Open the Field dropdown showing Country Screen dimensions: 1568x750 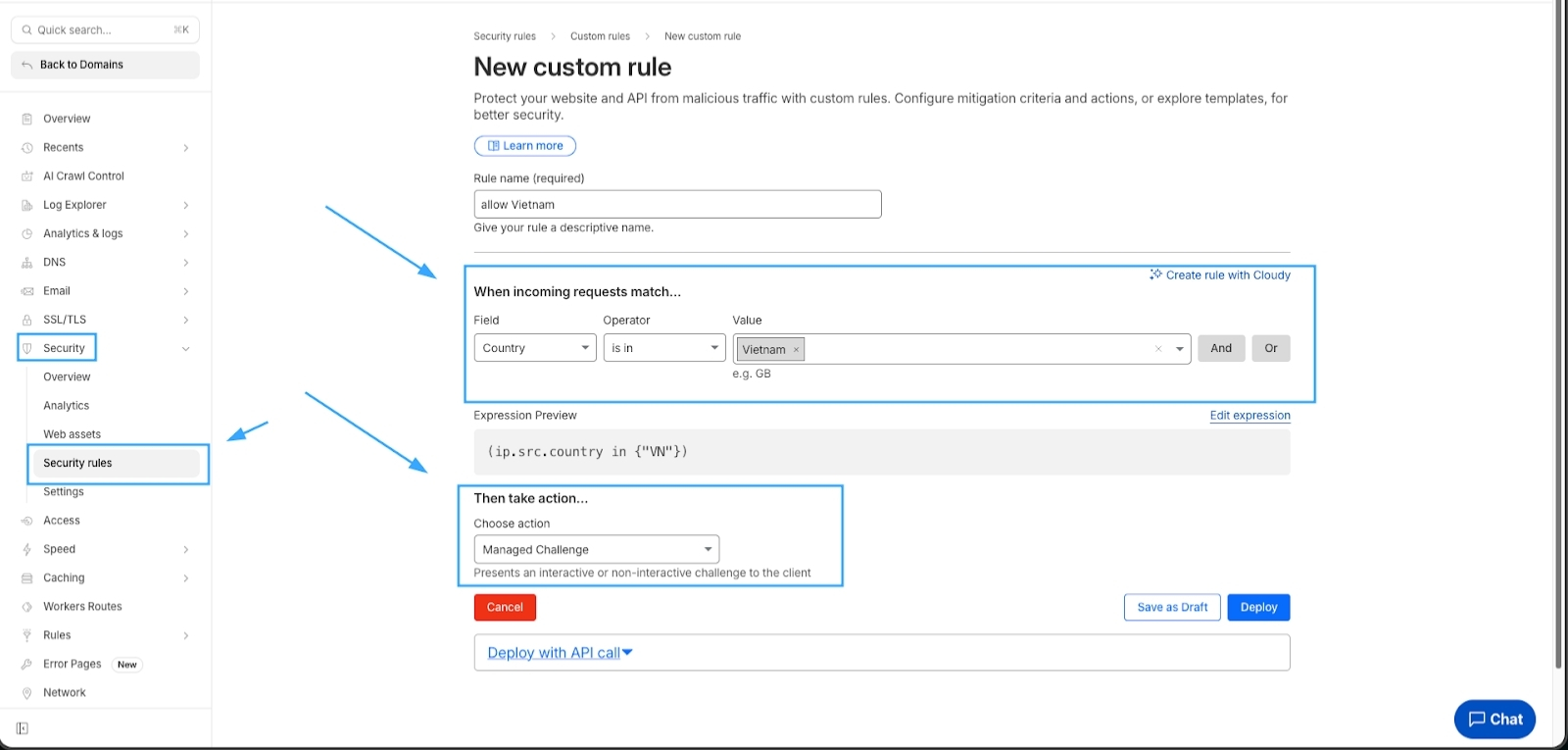click(535, 348)
